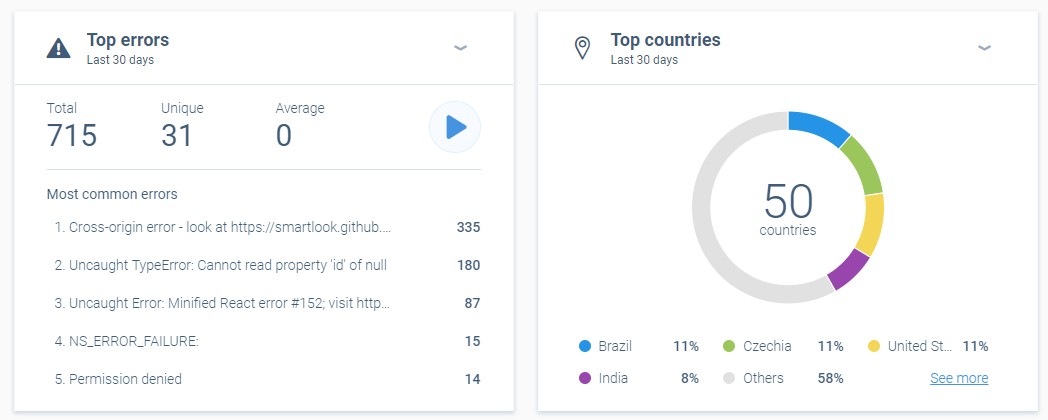Collapse the Top countries card chevron
The height and width of the screenshot is (420, 1048).
click(x=984, y=47)
